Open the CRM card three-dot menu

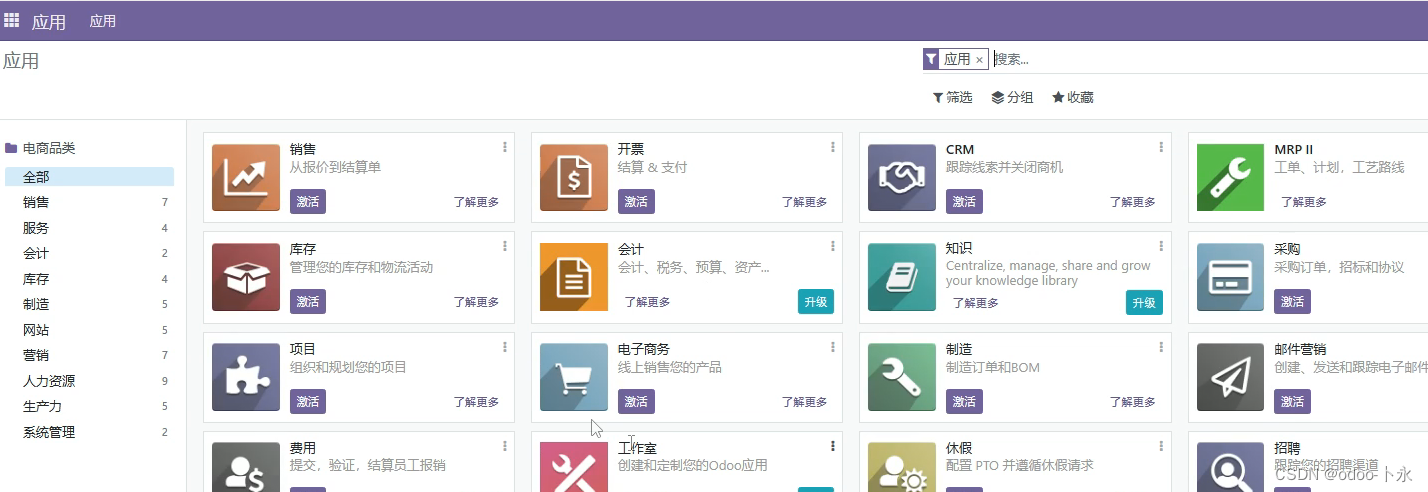point(1161,147)
